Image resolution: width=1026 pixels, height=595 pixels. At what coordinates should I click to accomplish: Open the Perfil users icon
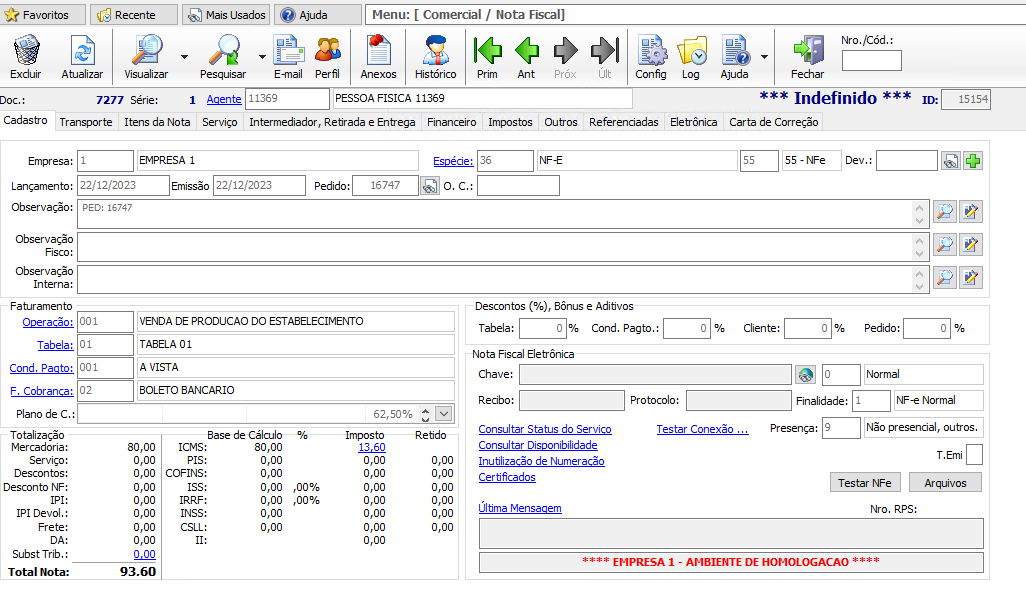[x=327, y=50]
